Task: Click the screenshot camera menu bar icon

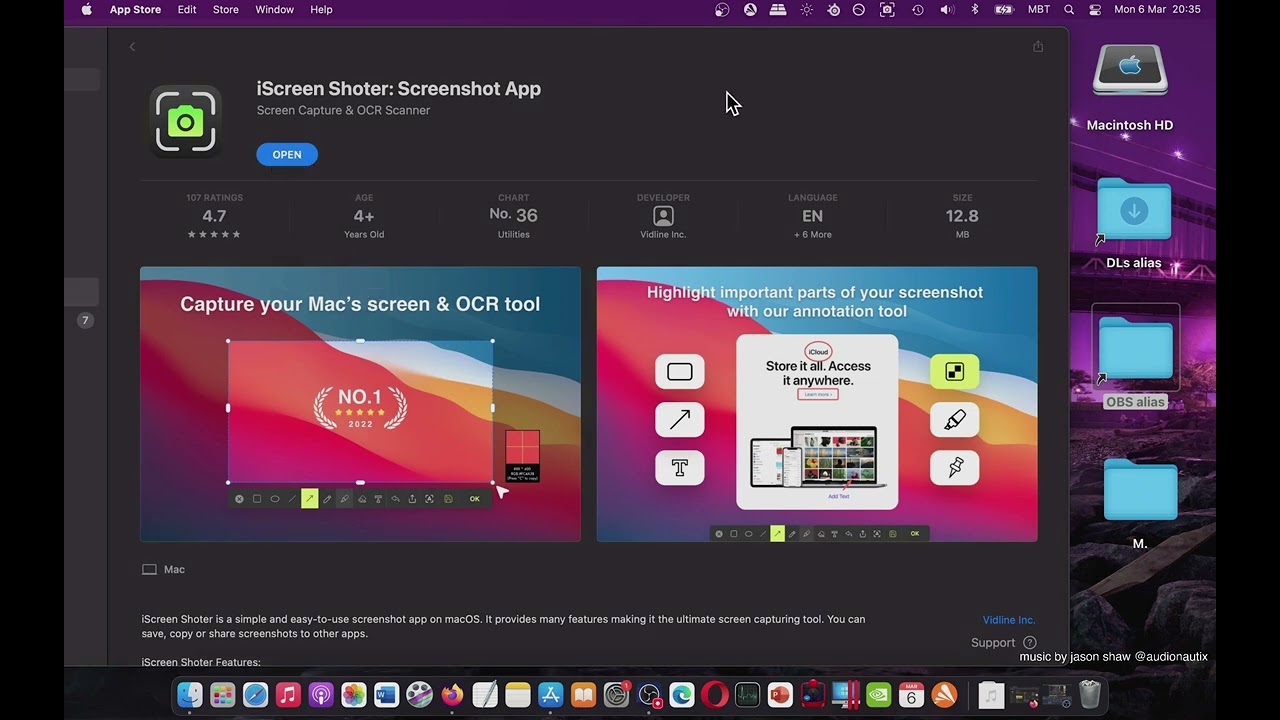Action: [x=887, y=9]
